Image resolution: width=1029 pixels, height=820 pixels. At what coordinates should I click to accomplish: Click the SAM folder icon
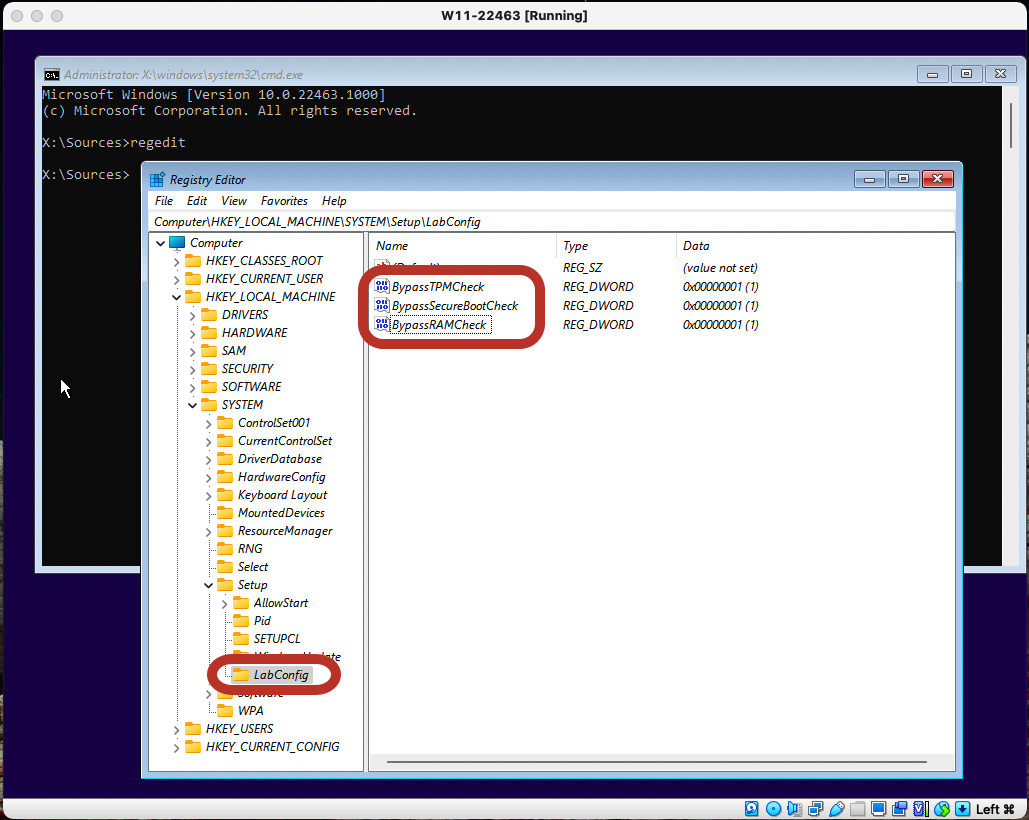(x=209, y=351)
